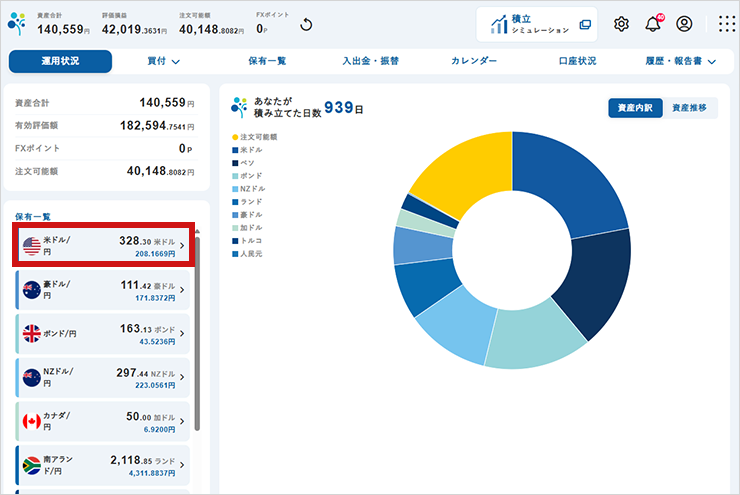This screenshot has height=495, width=740.
Task: Click the FXポイント 0P value in the header
Action: pos(262,29)
